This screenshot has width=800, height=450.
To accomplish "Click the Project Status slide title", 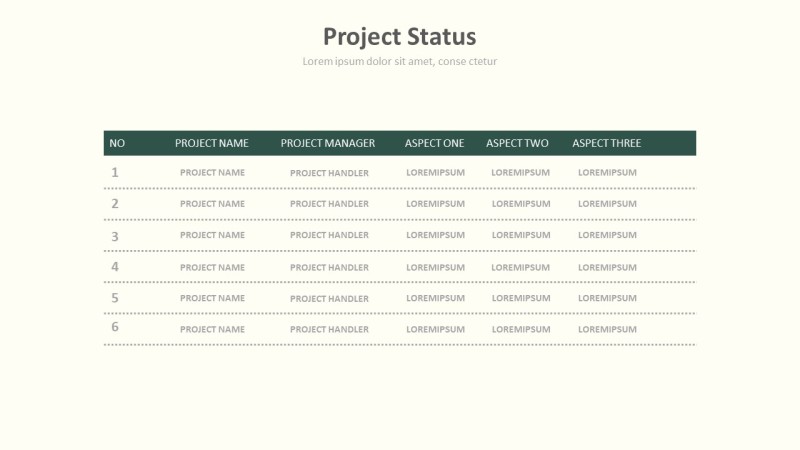I will (x=399, y=37).
